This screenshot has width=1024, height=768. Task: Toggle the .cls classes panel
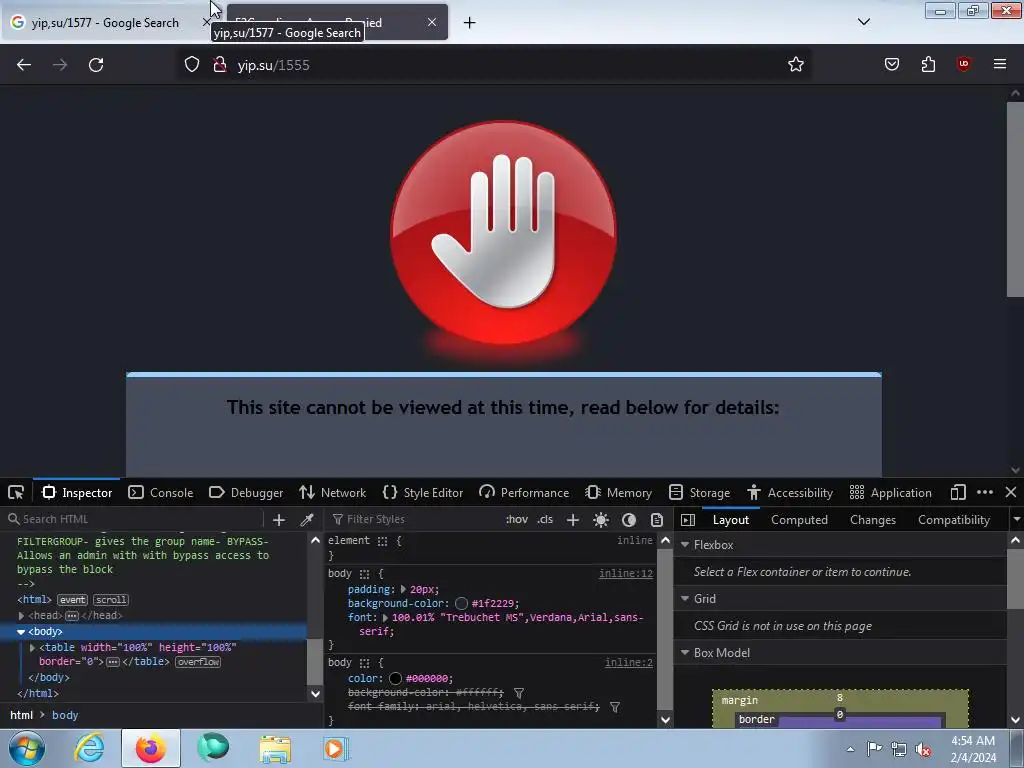545,519
